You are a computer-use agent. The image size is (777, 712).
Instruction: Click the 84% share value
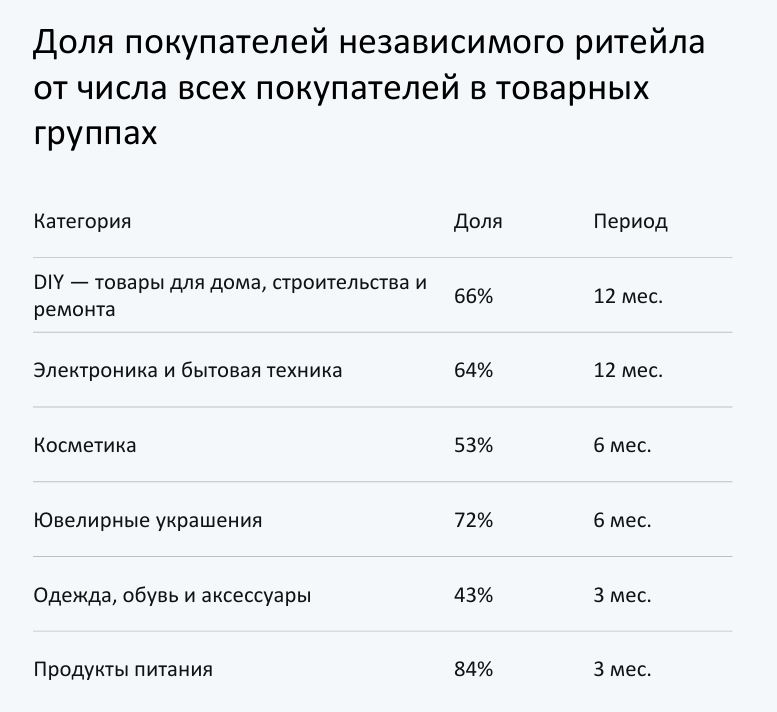(473, 669)
